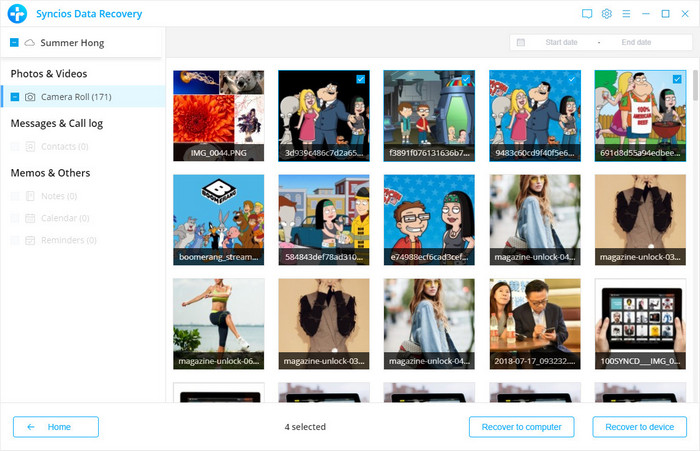Click the Contacts icon in sidebar
Viewport: 700px width, 451px height.
(x=30, y=146)
